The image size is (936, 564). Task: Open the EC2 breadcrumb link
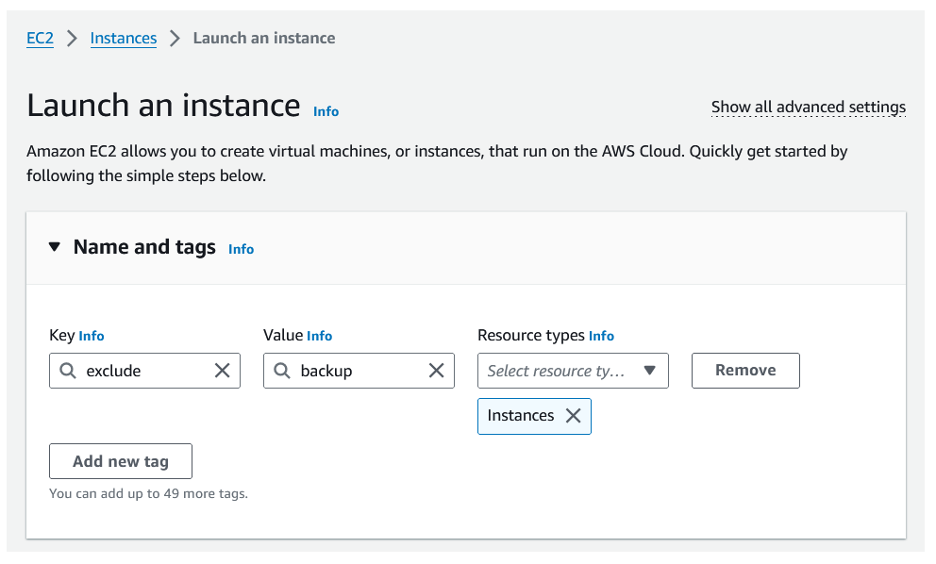pos(40,38)
